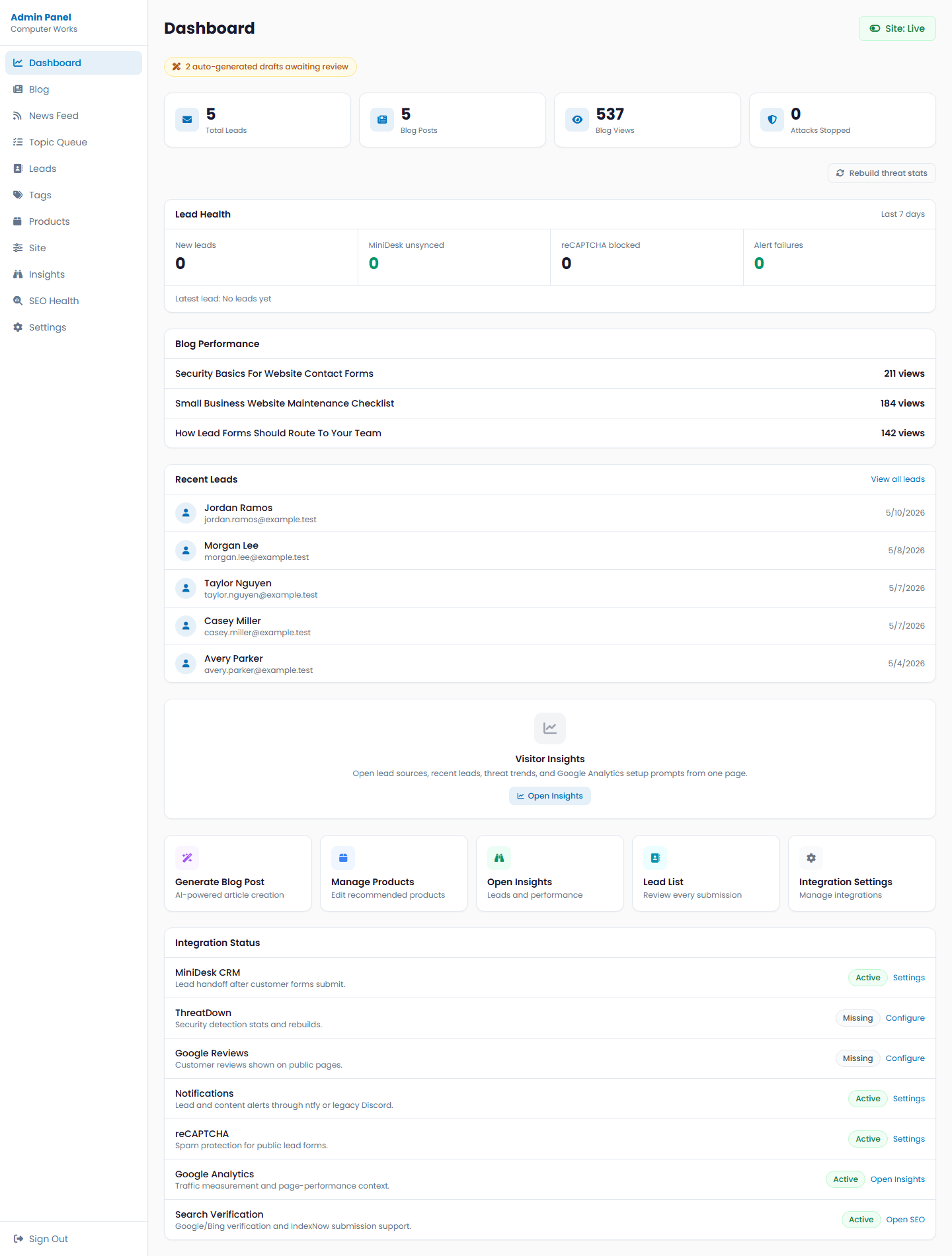
Task: Click the Blog newspaper icon in sidebar
Action: (x=18, y=89)
